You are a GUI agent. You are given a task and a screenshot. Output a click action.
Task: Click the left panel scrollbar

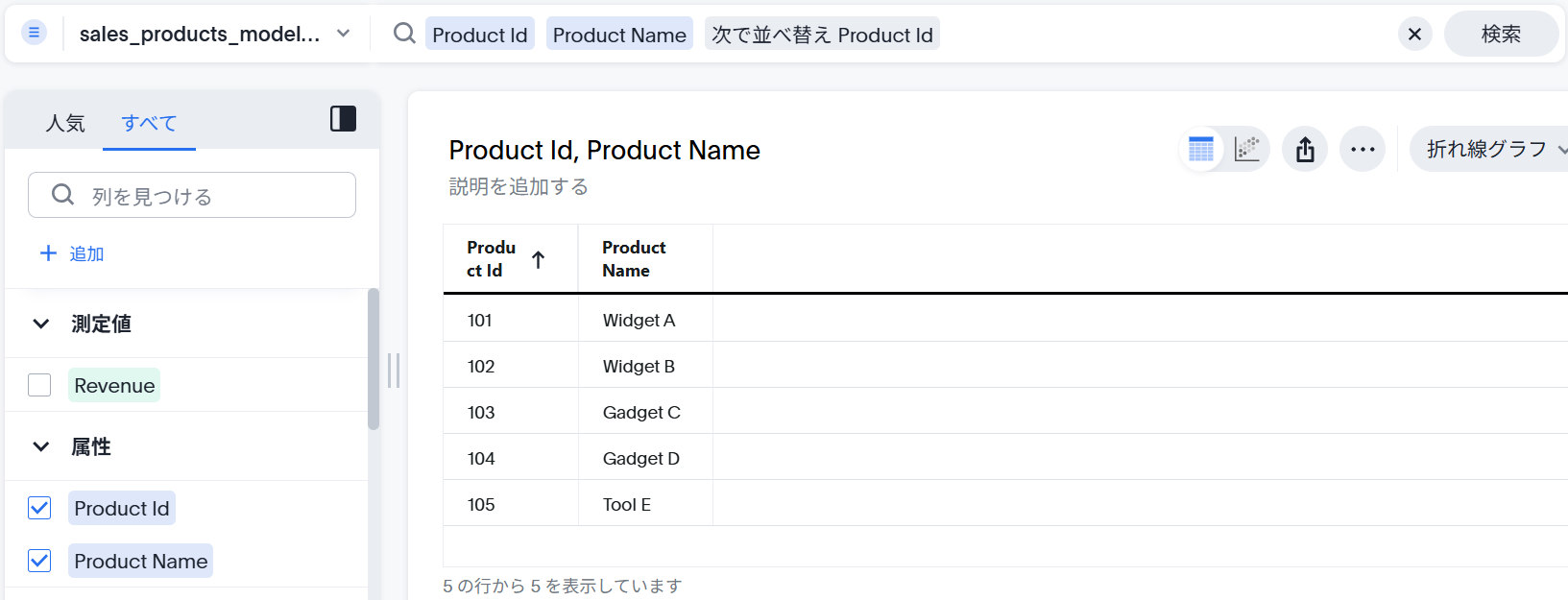[x=374, y=359]
